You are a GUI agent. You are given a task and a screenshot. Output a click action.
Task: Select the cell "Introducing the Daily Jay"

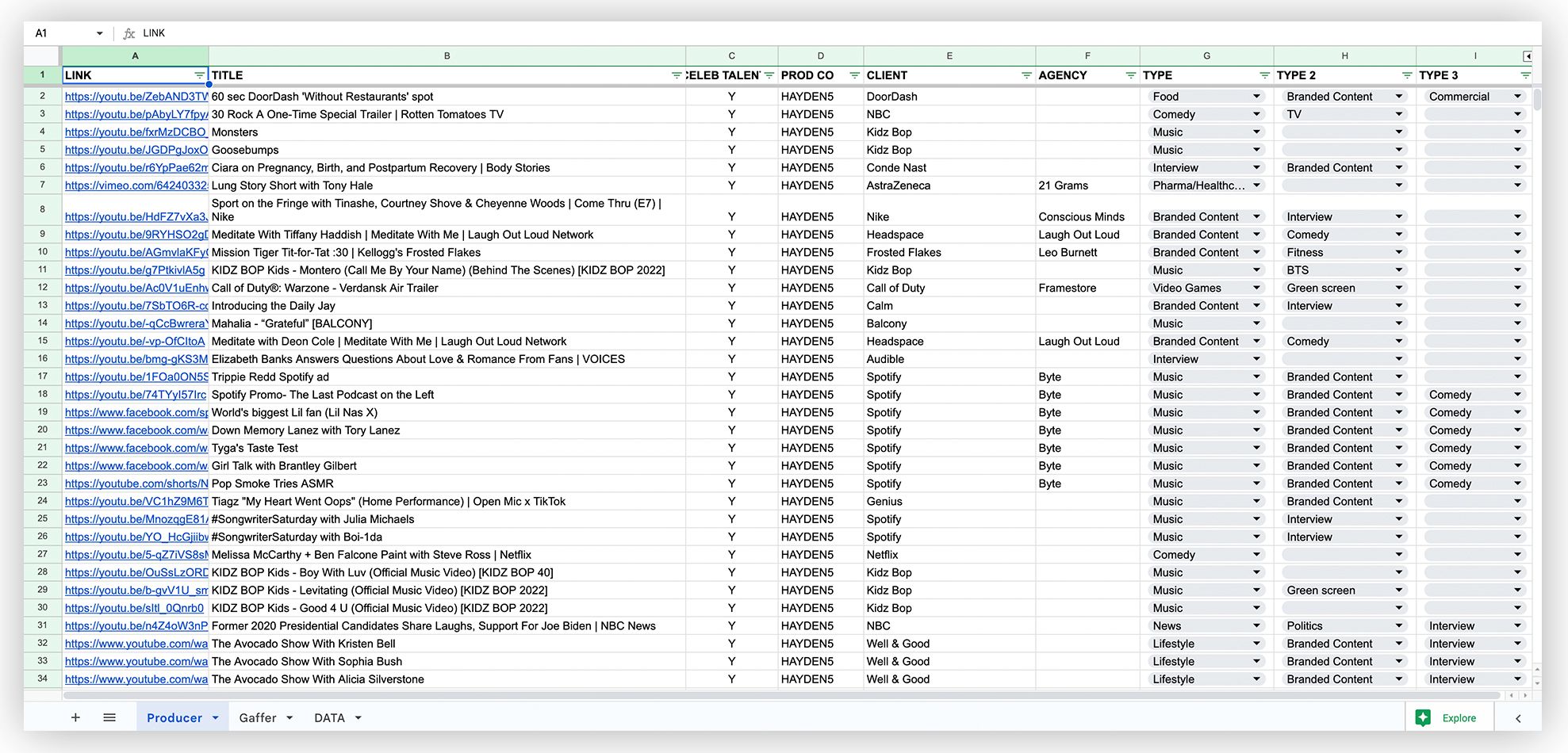(x=447, y=306)
